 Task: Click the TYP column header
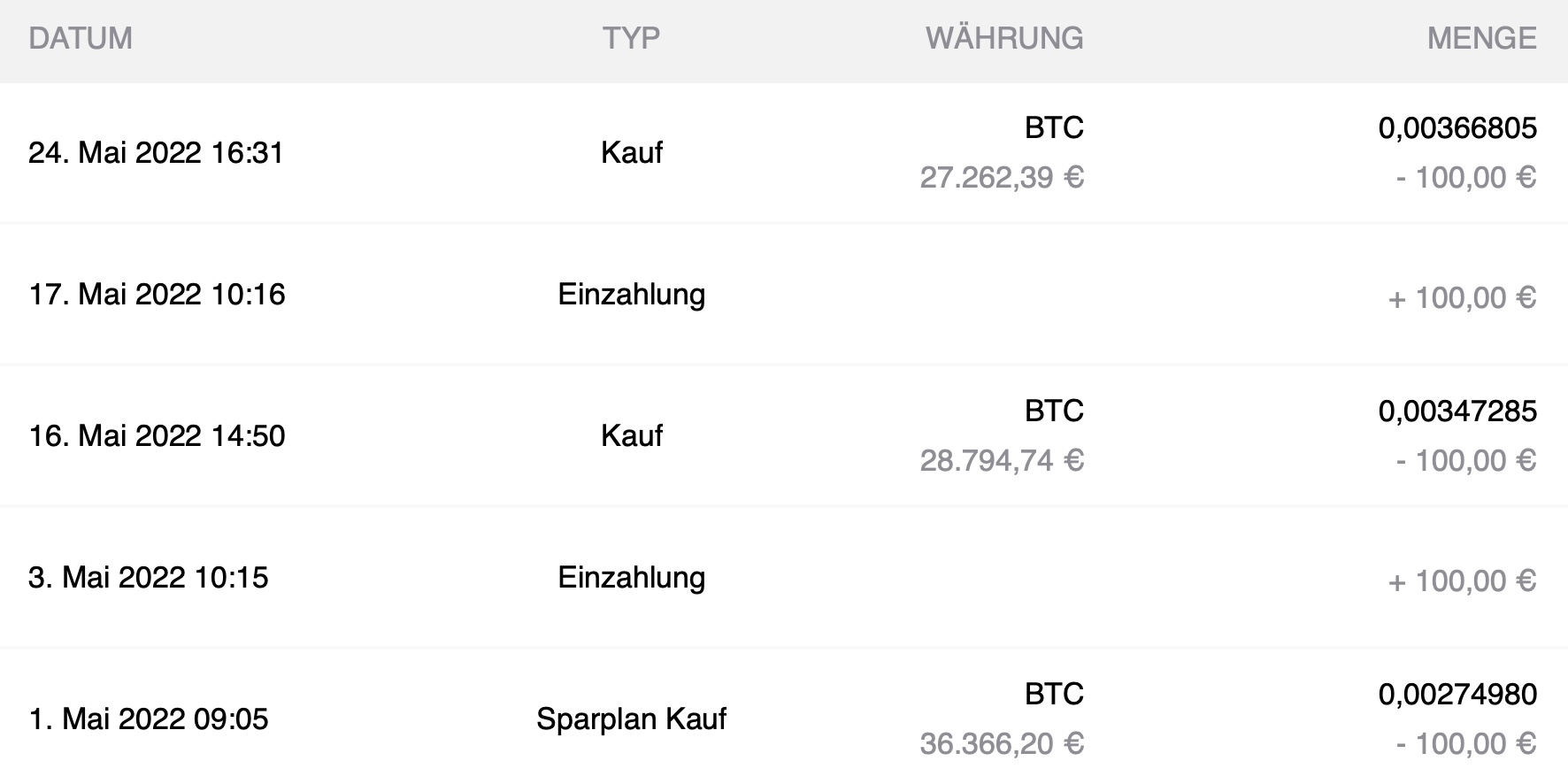click(631, 38)
